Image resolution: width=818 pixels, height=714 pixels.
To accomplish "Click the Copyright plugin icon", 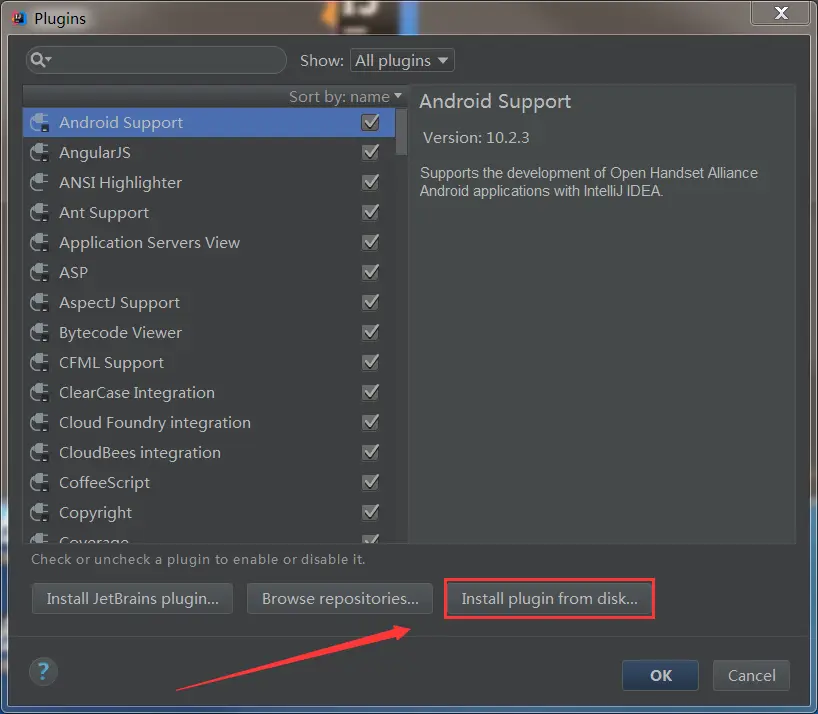I will [40, 512].
